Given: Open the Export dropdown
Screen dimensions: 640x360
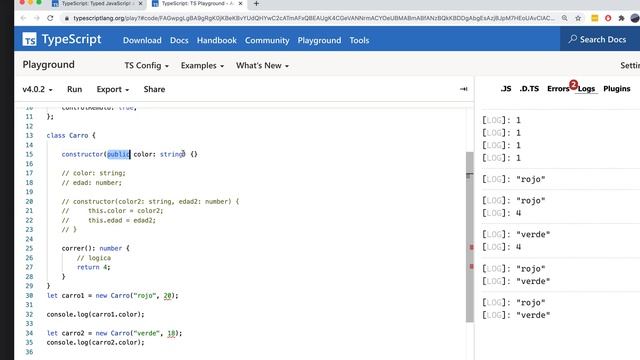Looking at the screenshot, I should pos(113,89).
